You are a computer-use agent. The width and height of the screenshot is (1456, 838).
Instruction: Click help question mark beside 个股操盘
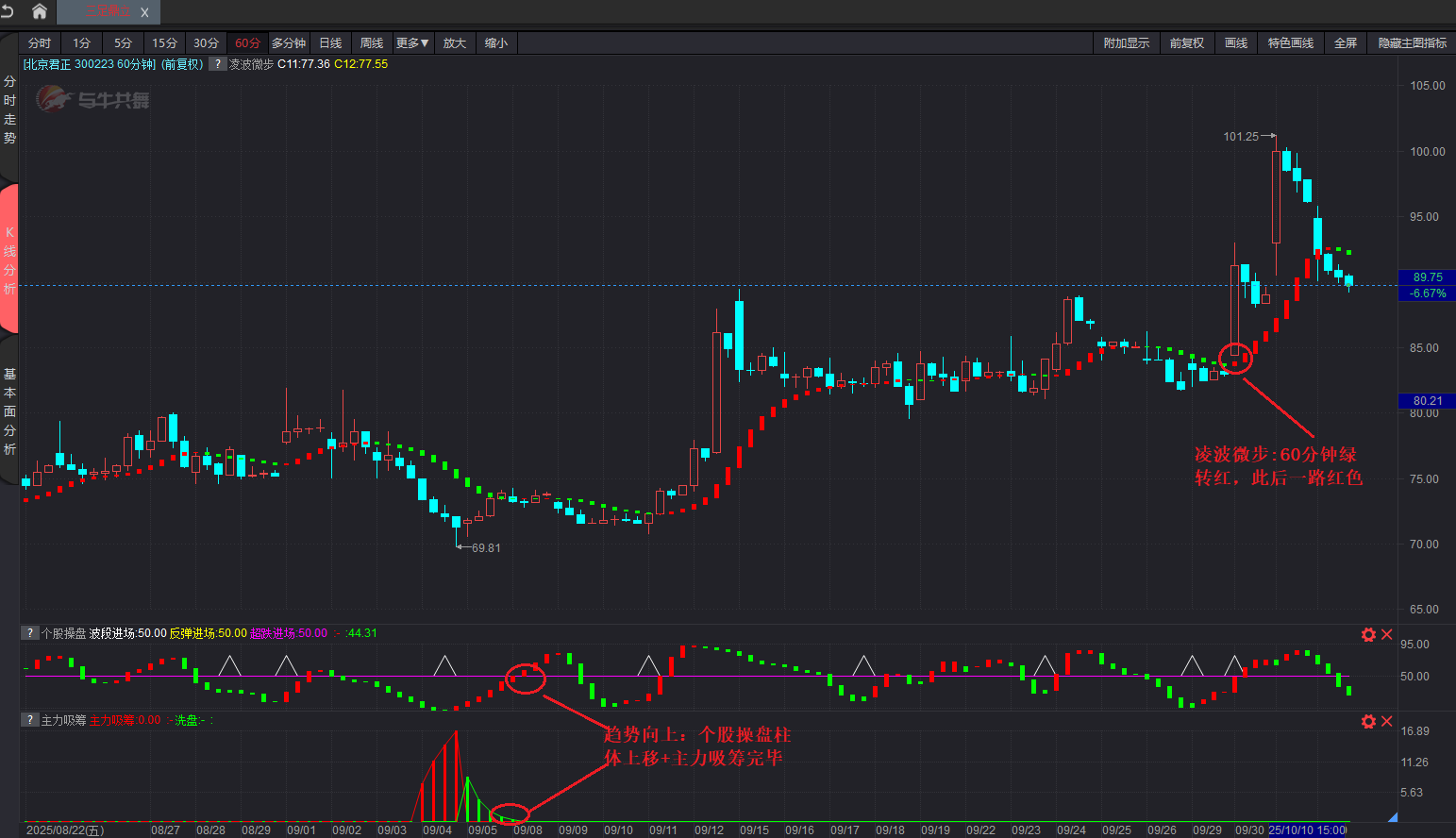point(30,633)
